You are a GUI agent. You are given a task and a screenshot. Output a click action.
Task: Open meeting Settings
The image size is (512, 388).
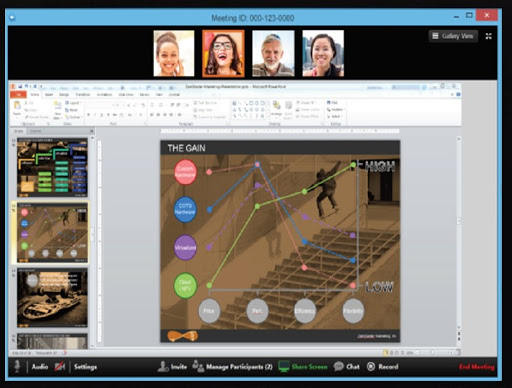point(85,367)
